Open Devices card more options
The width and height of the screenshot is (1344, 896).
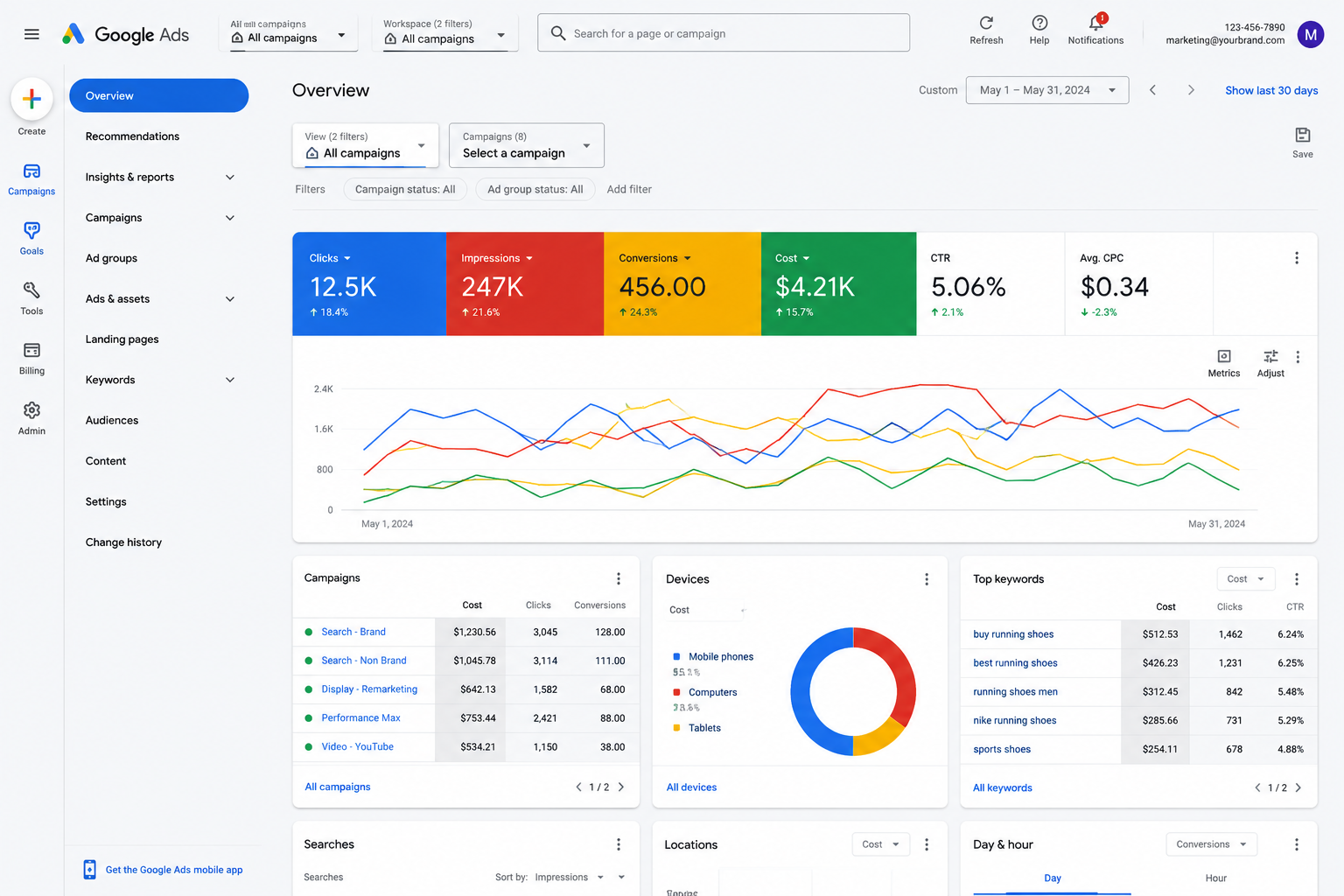pos(927,579)
